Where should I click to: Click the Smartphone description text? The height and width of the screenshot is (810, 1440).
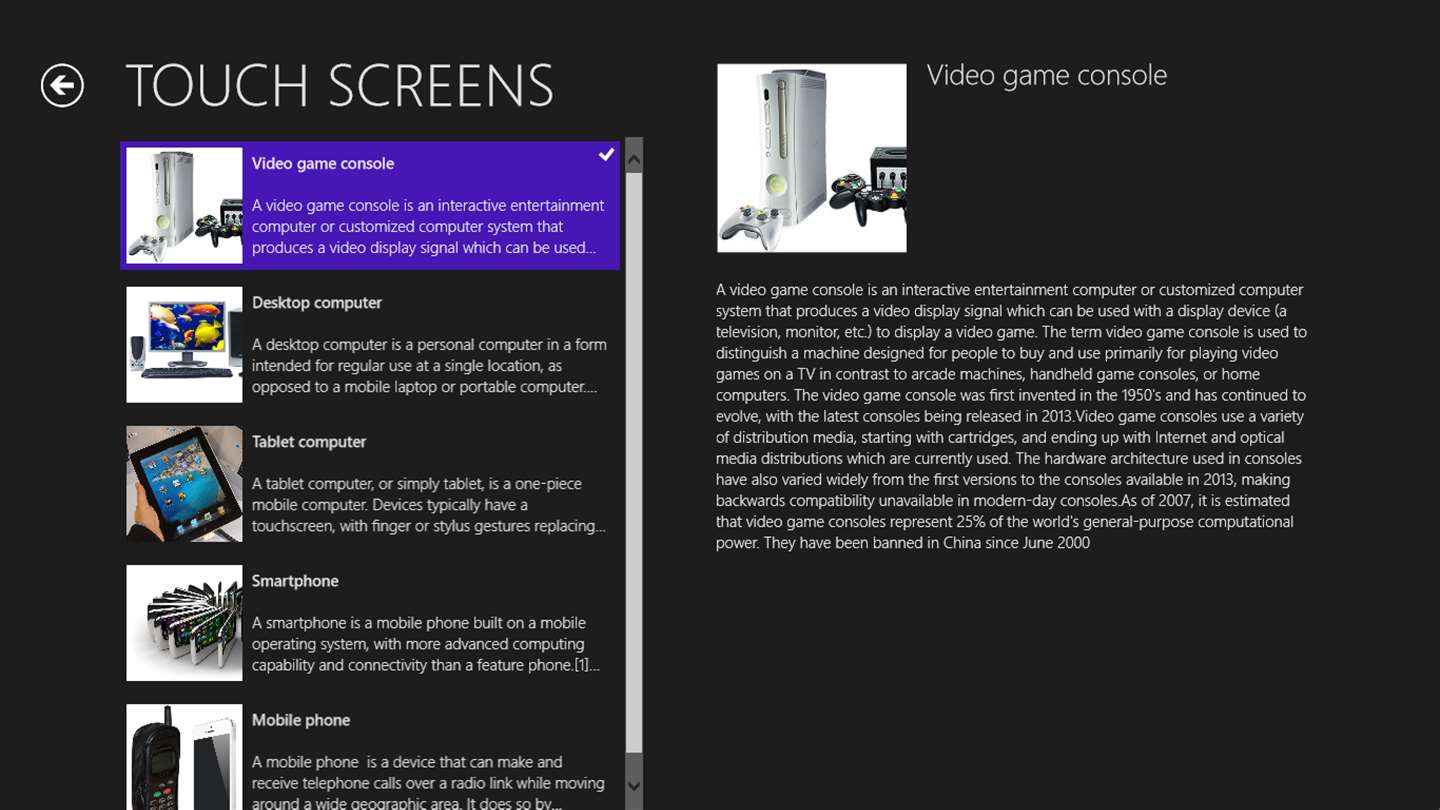coord(426,644)
